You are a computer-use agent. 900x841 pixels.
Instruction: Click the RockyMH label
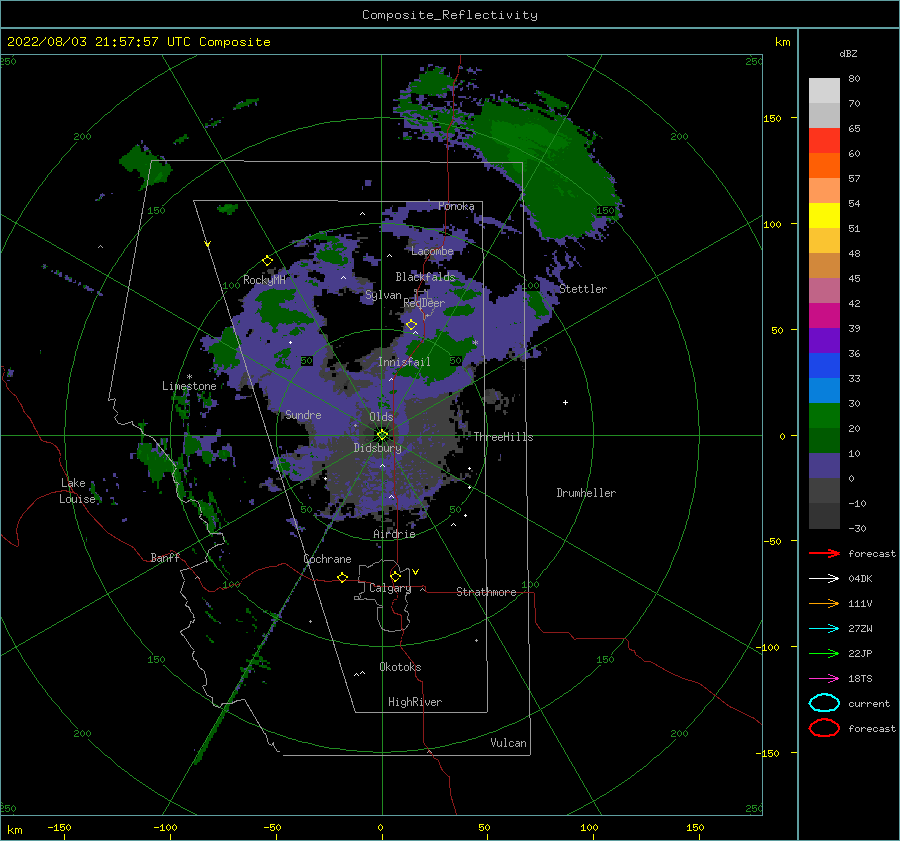[x=264, y=280]
